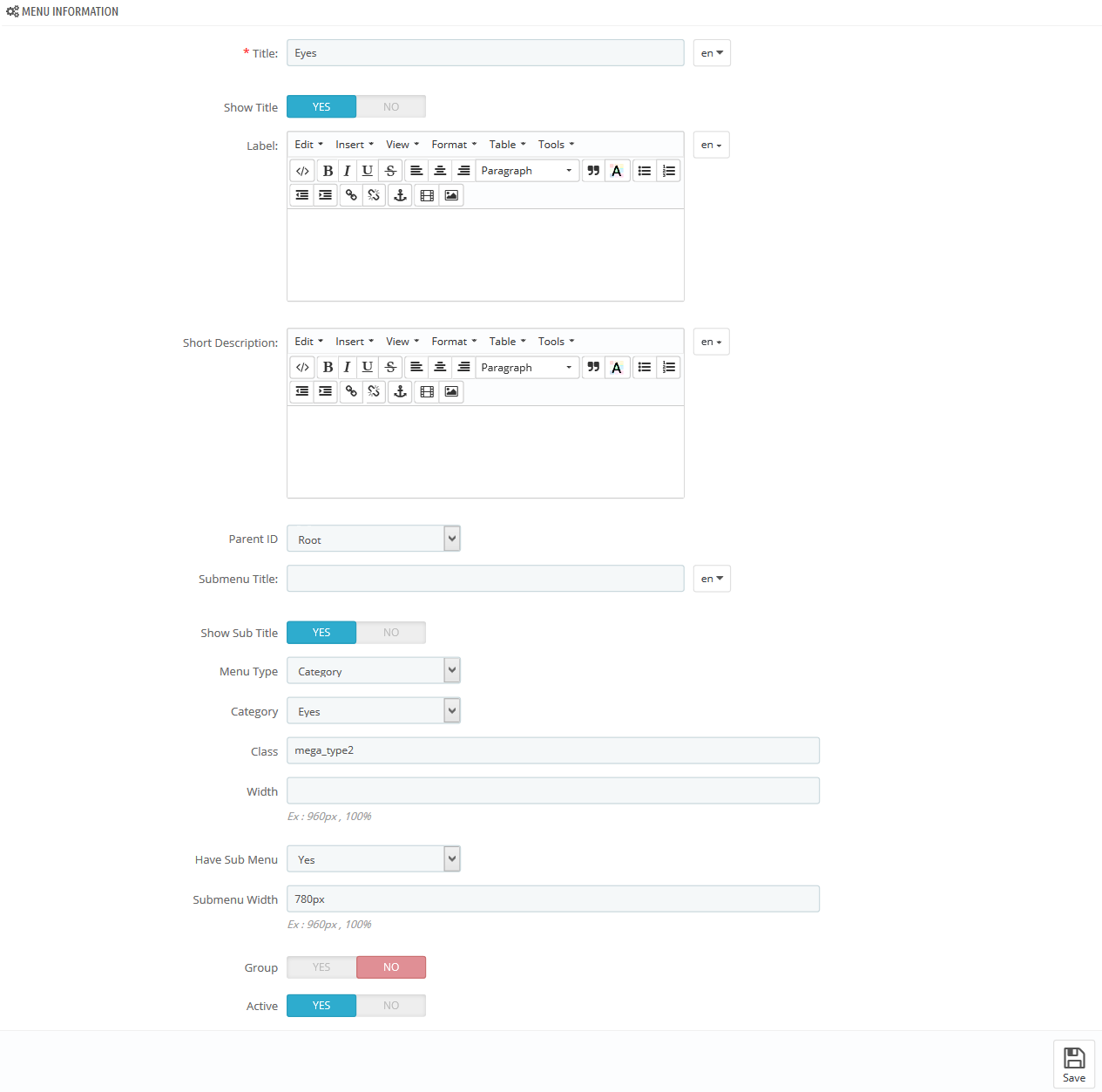This screenshot has height=1092, width=1102.
Task: Click the Width input field
Action: click(553, 790)
